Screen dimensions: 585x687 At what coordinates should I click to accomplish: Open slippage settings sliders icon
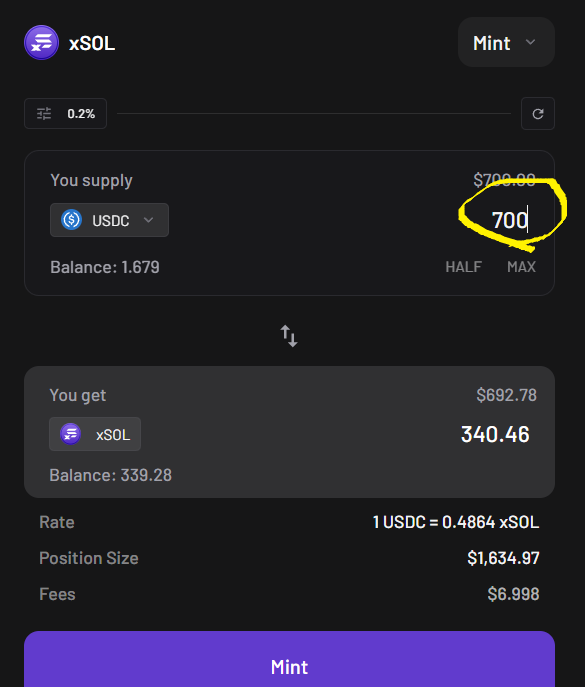[x=44, y=114]
